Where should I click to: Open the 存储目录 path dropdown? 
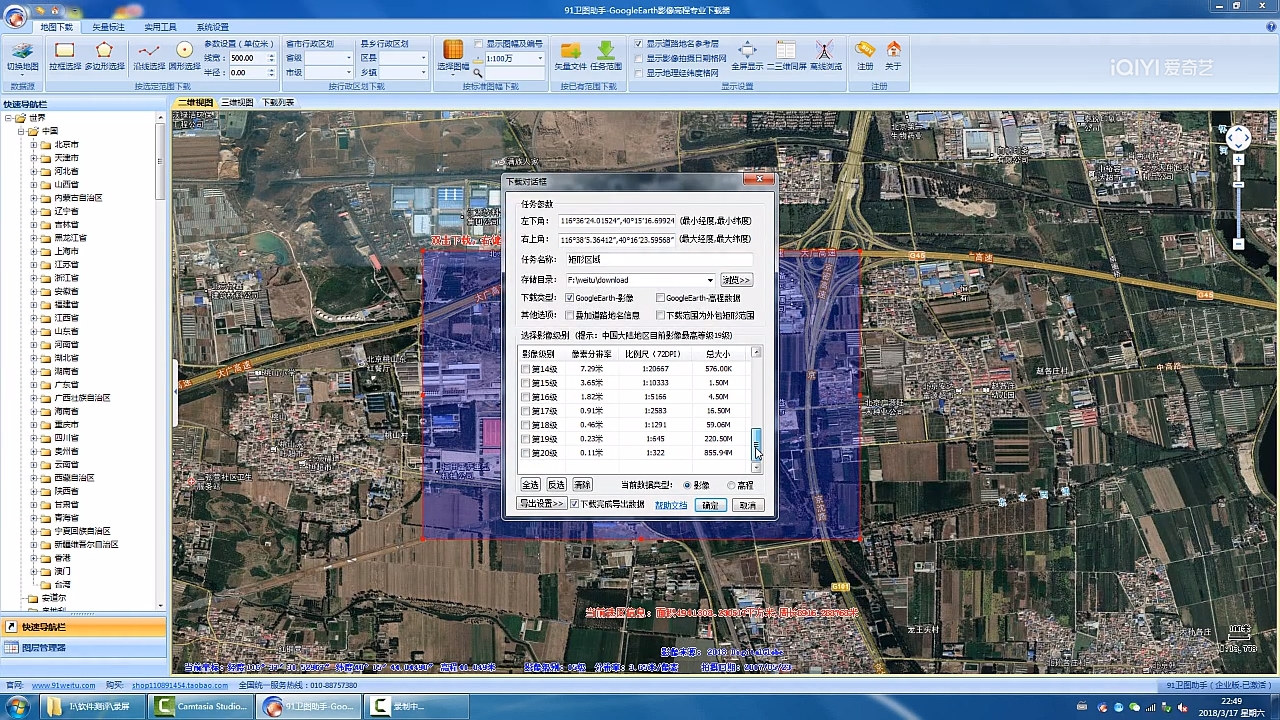pos(710,280)
